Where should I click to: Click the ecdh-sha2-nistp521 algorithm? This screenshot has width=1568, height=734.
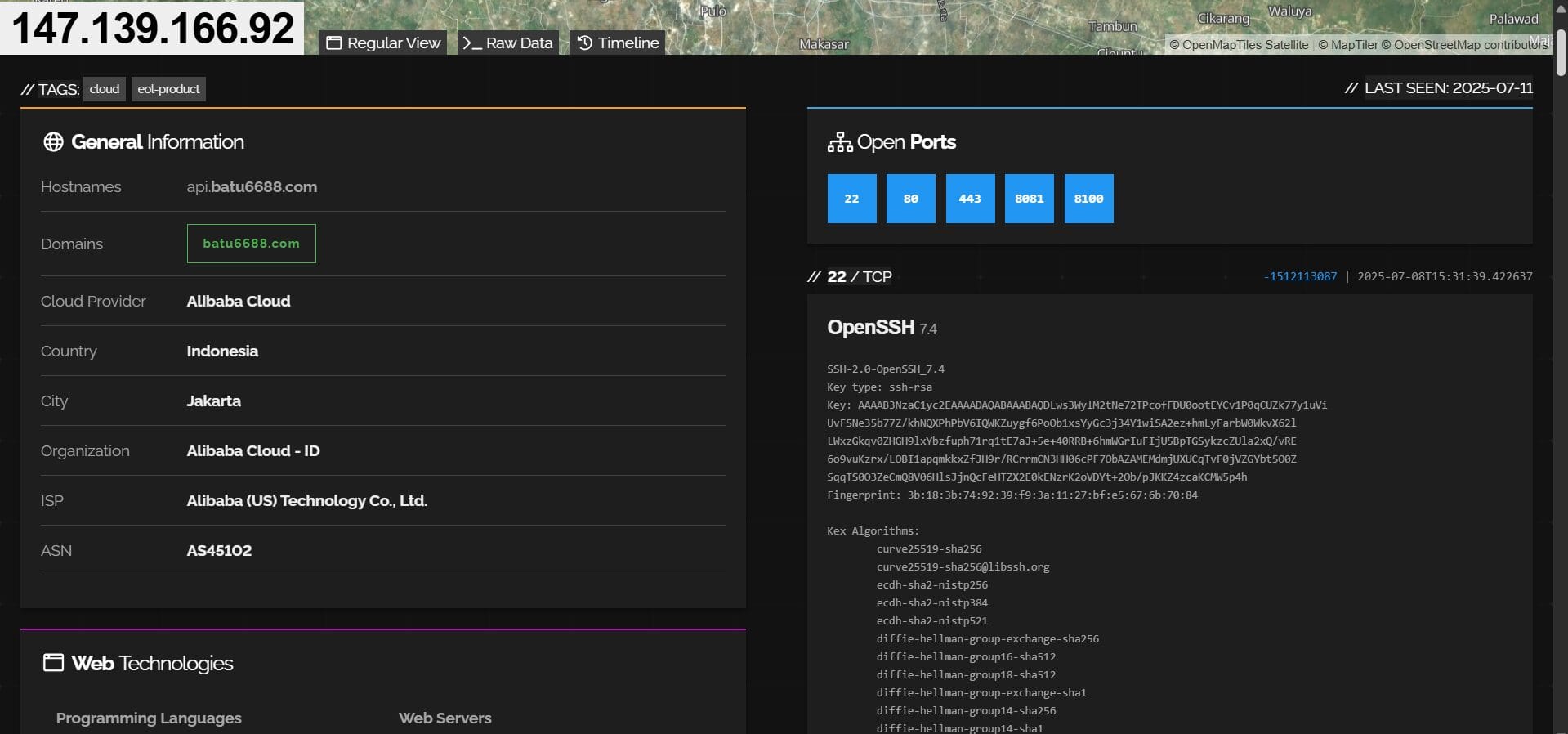pyautogui.click(x=931, y=620)
